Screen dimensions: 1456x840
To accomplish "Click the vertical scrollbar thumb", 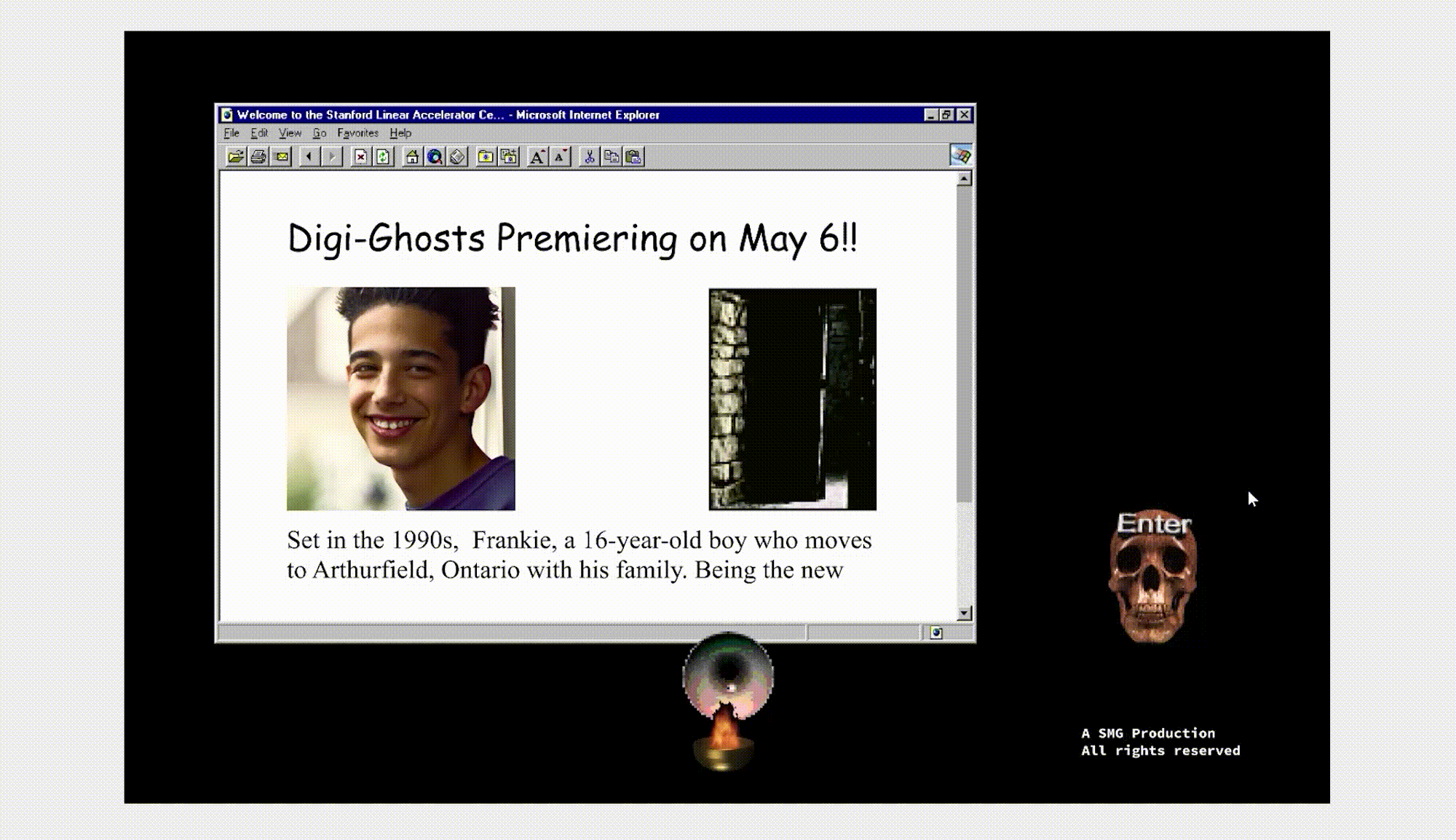I will pos(964,344).
